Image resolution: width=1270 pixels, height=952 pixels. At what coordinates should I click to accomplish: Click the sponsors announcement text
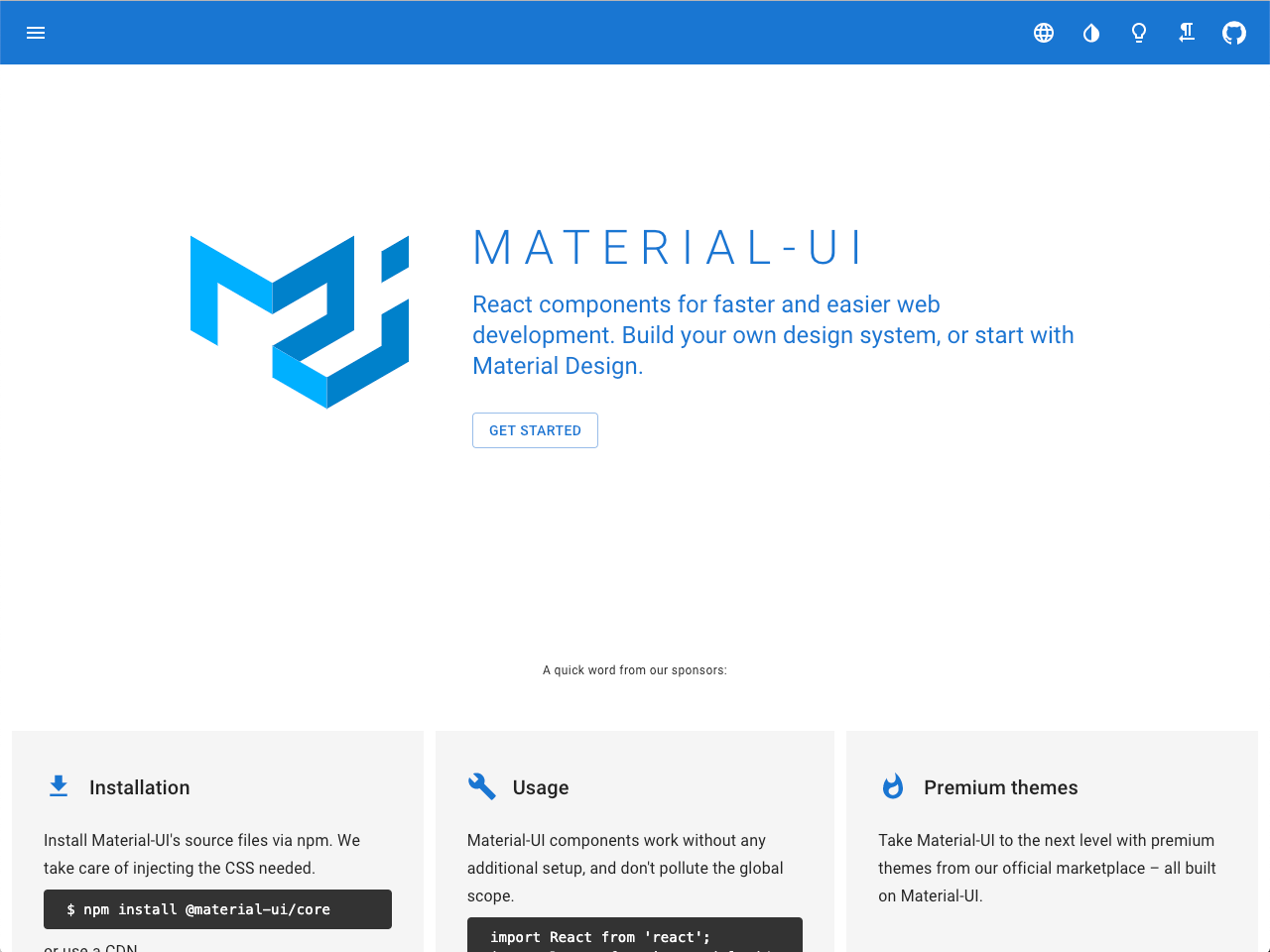634,669
